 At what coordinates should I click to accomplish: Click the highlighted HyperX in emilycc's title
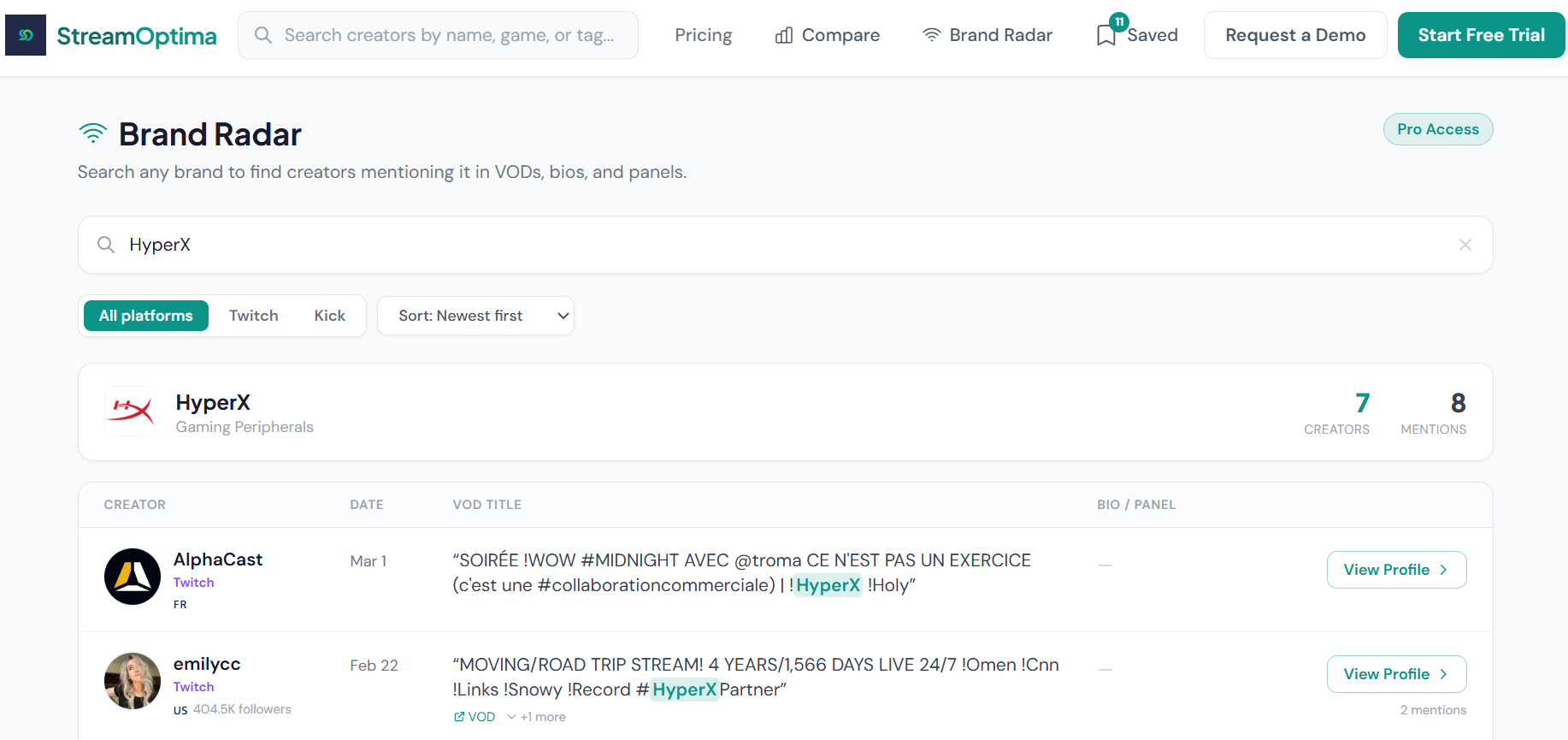(684, 690)
